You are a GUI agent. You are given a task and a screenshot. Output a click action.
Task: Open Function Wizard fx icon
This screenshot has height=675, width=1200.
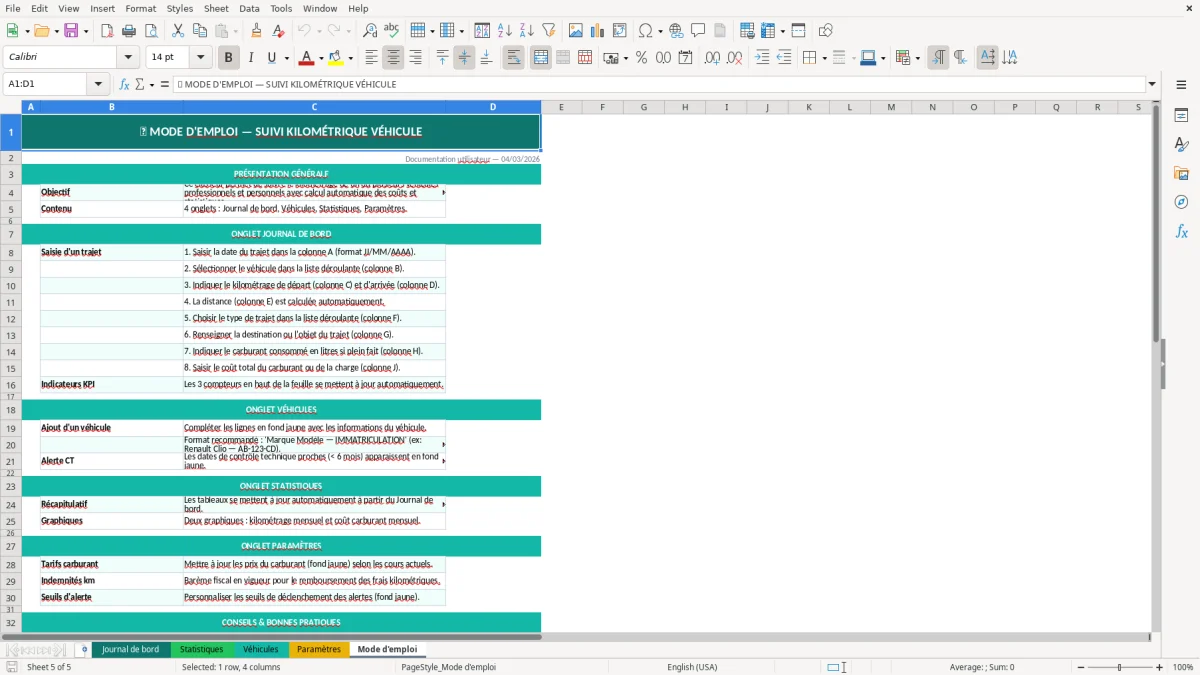pyautogui.click(x=124, y=84)
